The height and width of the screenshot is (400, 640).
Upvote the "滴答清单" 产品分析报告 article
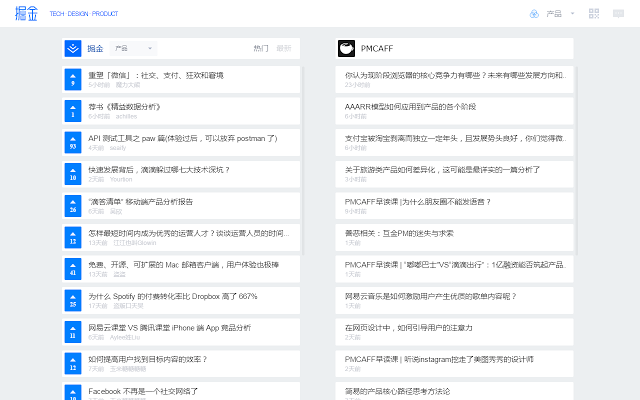[73, 206]
